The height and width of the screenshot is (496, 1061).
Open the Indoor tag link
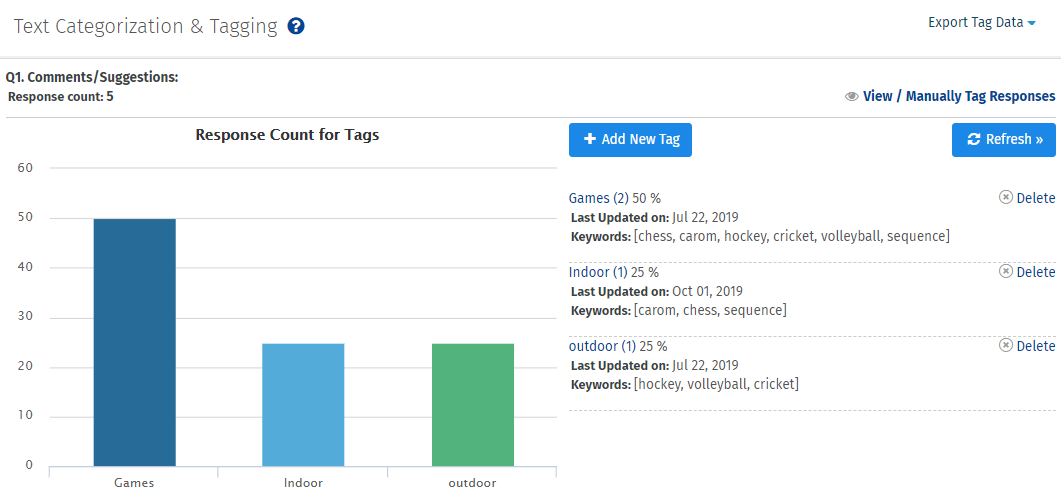click(589, 272)
